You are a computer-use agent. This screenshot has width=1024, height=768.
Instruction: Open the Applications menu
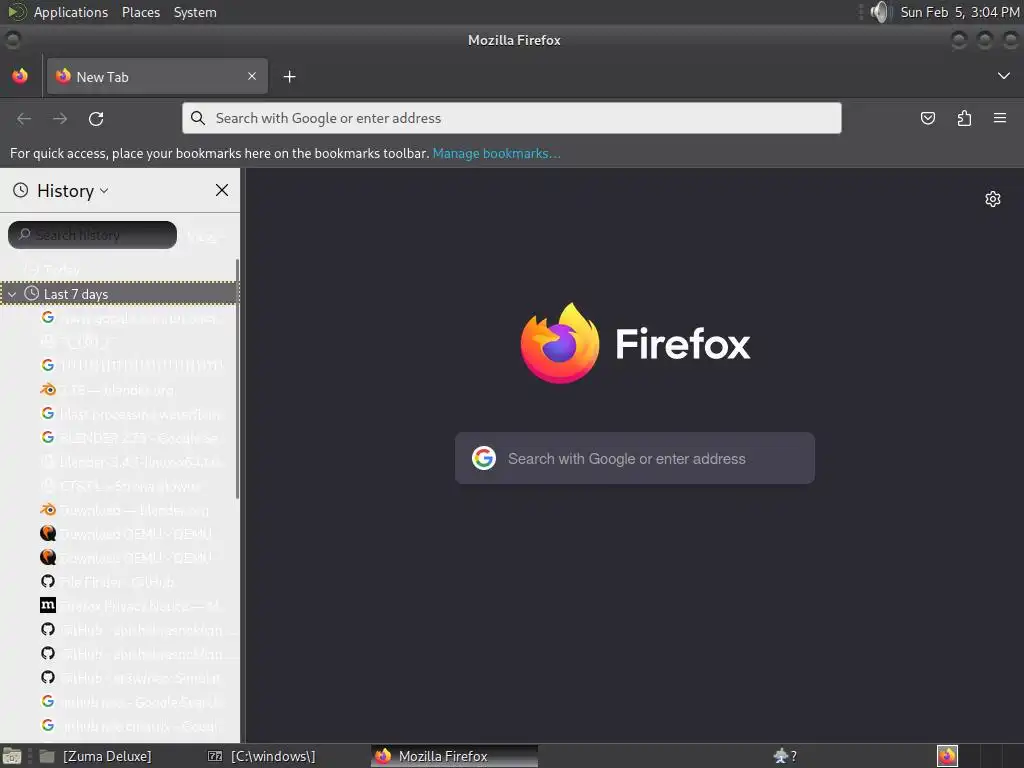point(71,12)
